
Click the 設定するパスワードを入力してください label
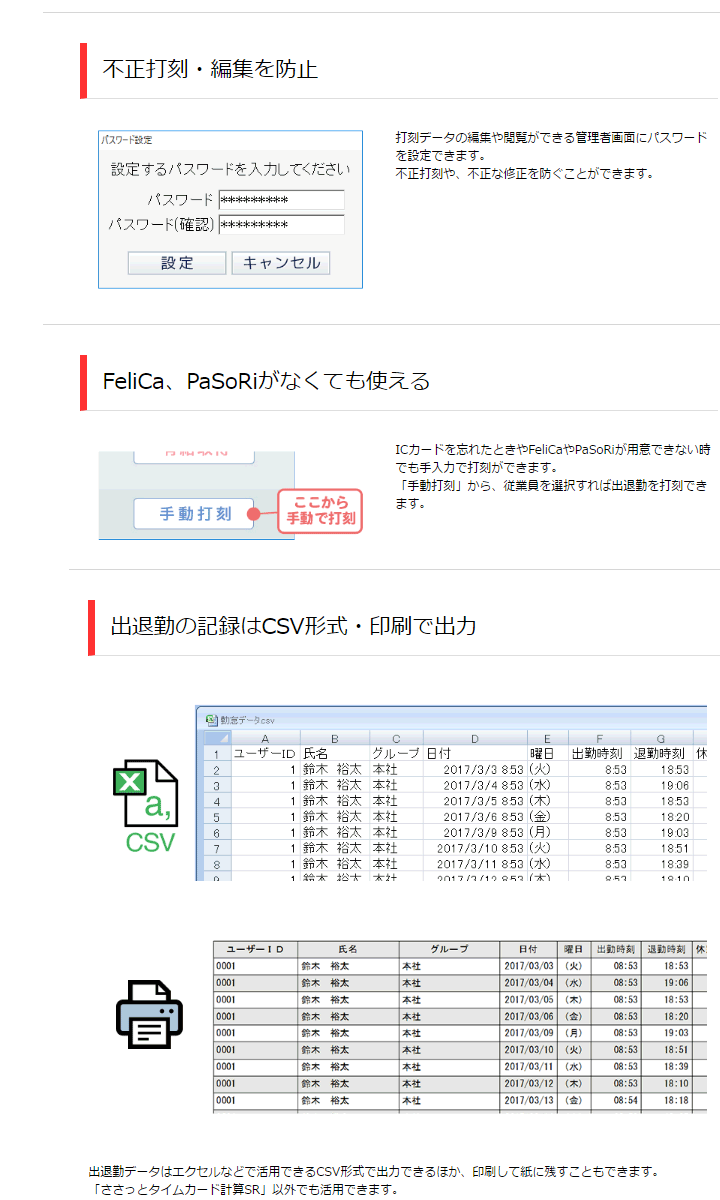point(230,169)
